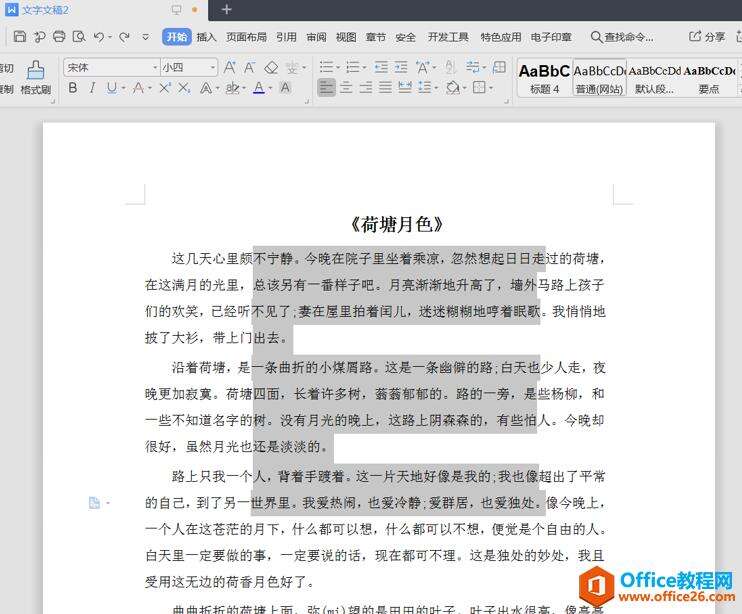The image size is (742, 614).
Task: Apply the 要点 style
Action: (x=709, y=78)
